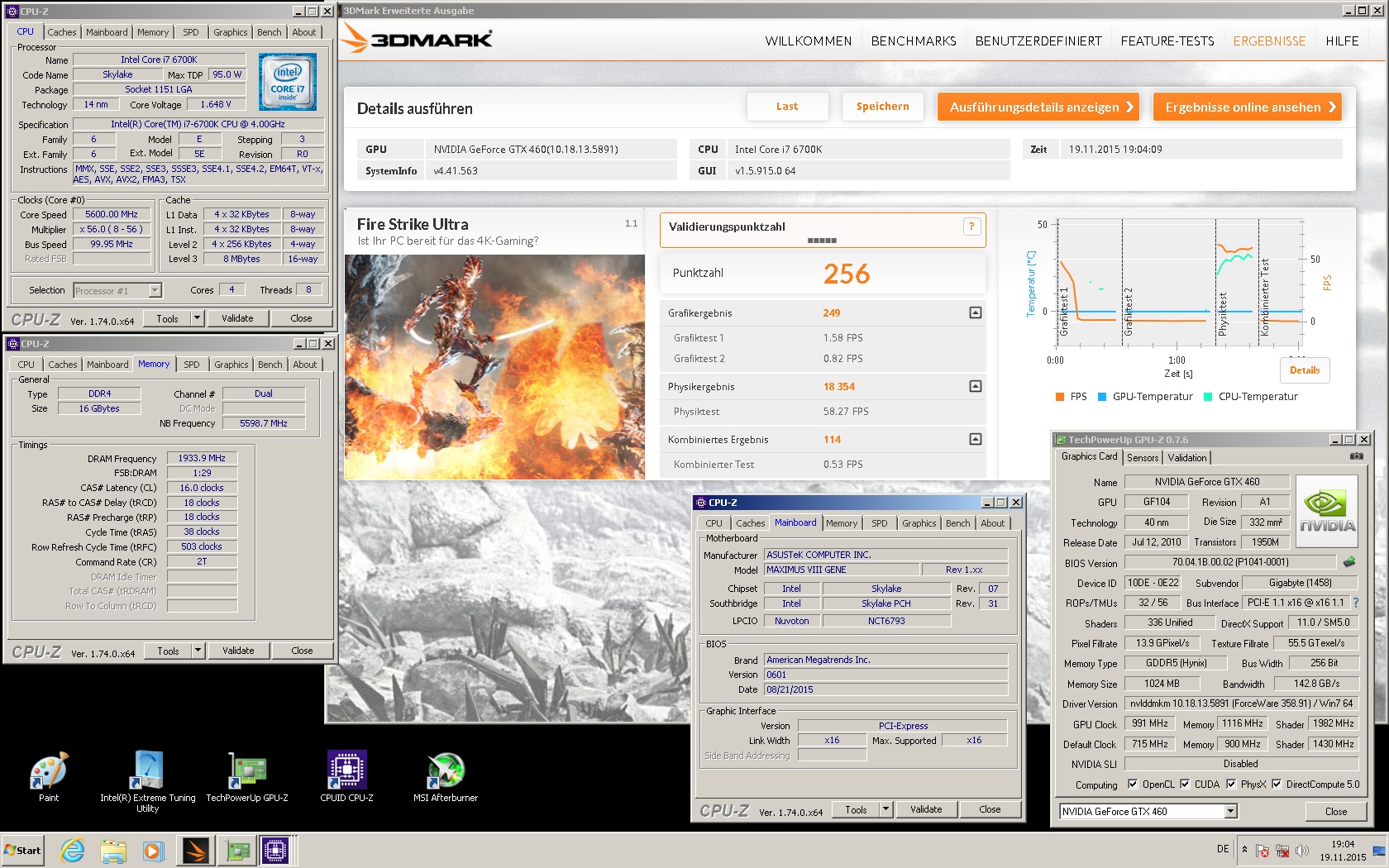Click the DE language indicator in taskbar
This screenshot has width=1389, height=868.
click(x=1223, y=849)
